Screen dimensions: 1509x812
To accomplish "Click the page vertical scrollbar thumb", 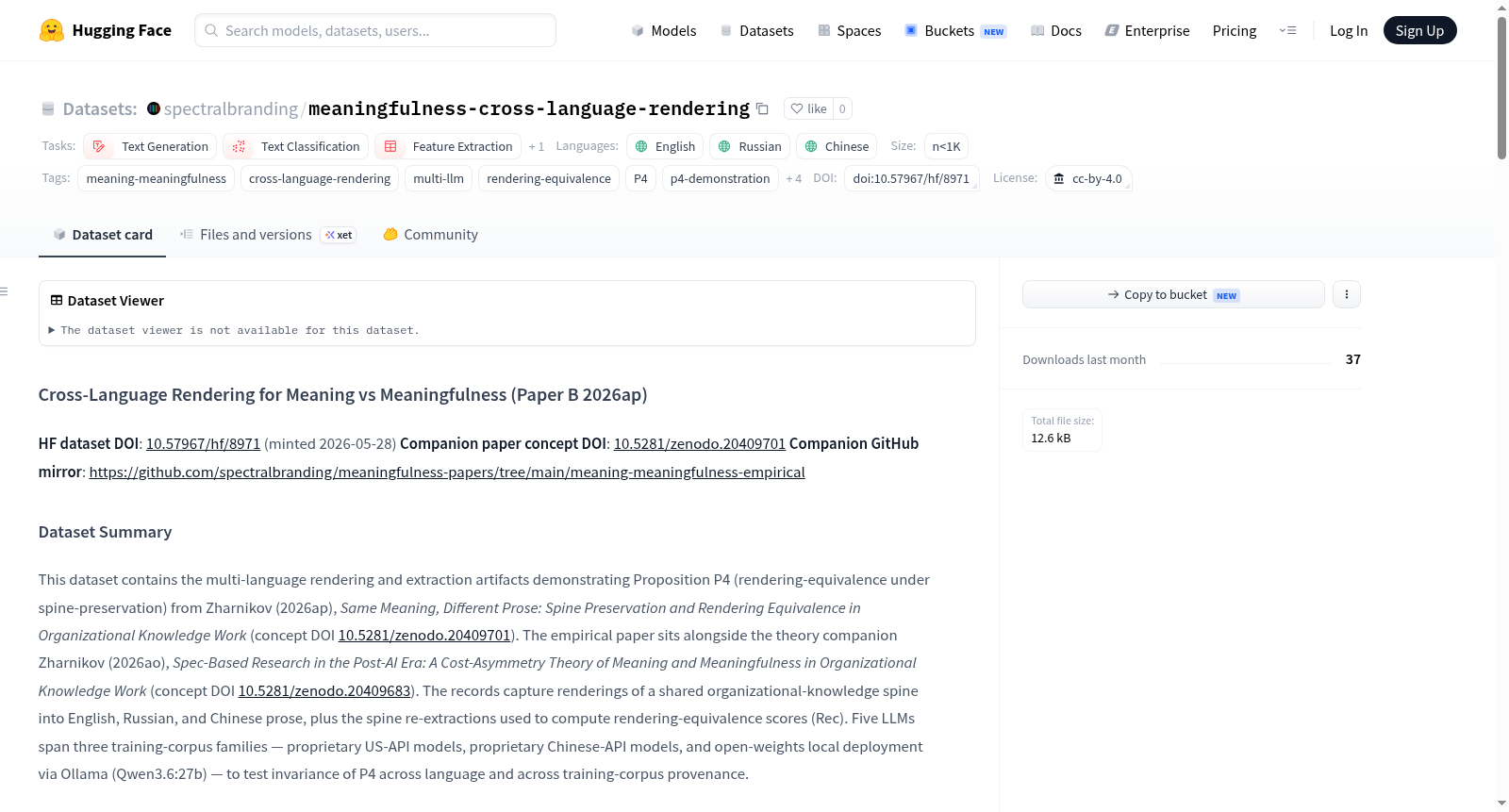I will (x=1501, y=88).
